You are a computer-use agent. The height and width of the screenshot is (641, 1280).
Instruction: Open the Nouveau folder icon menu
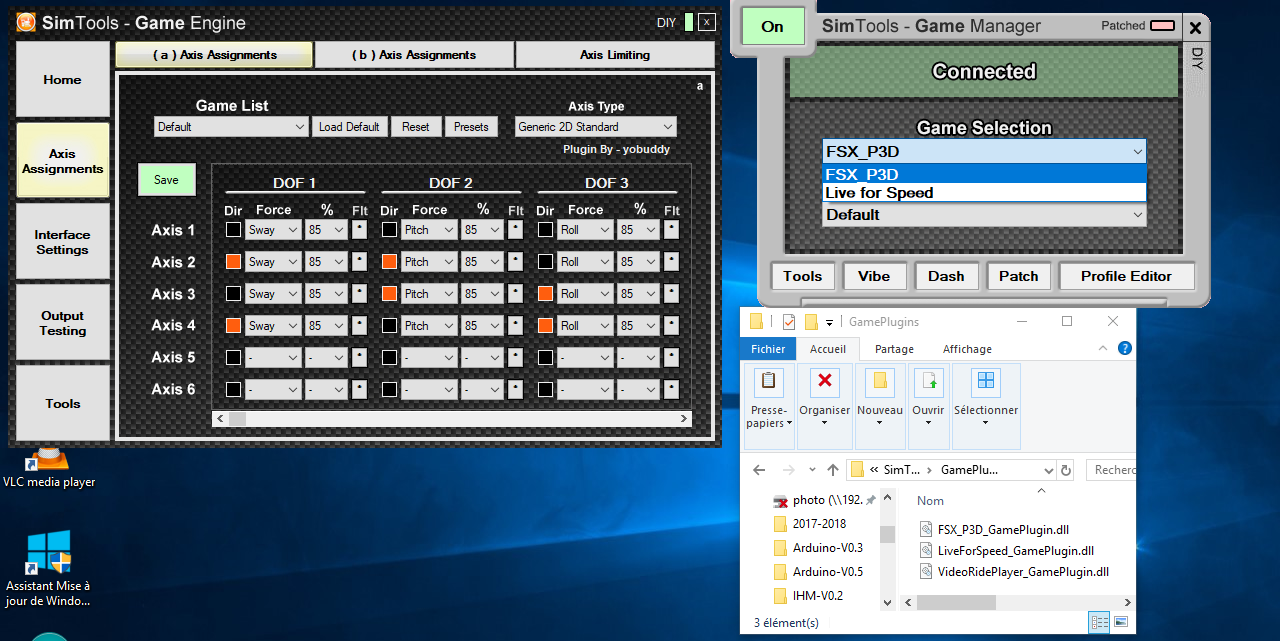pyautogui.click(x=879, y=382)
